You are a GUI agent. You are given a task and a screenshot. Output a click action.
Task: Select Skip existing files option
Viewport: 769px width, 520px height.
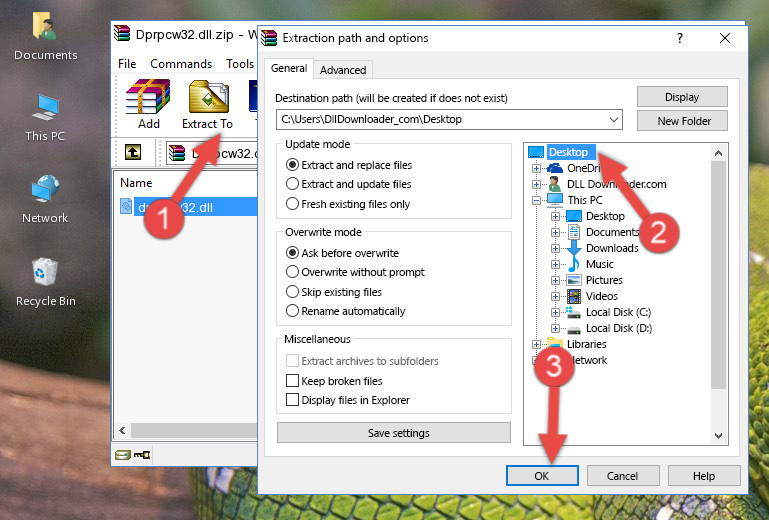pos(333,291)
